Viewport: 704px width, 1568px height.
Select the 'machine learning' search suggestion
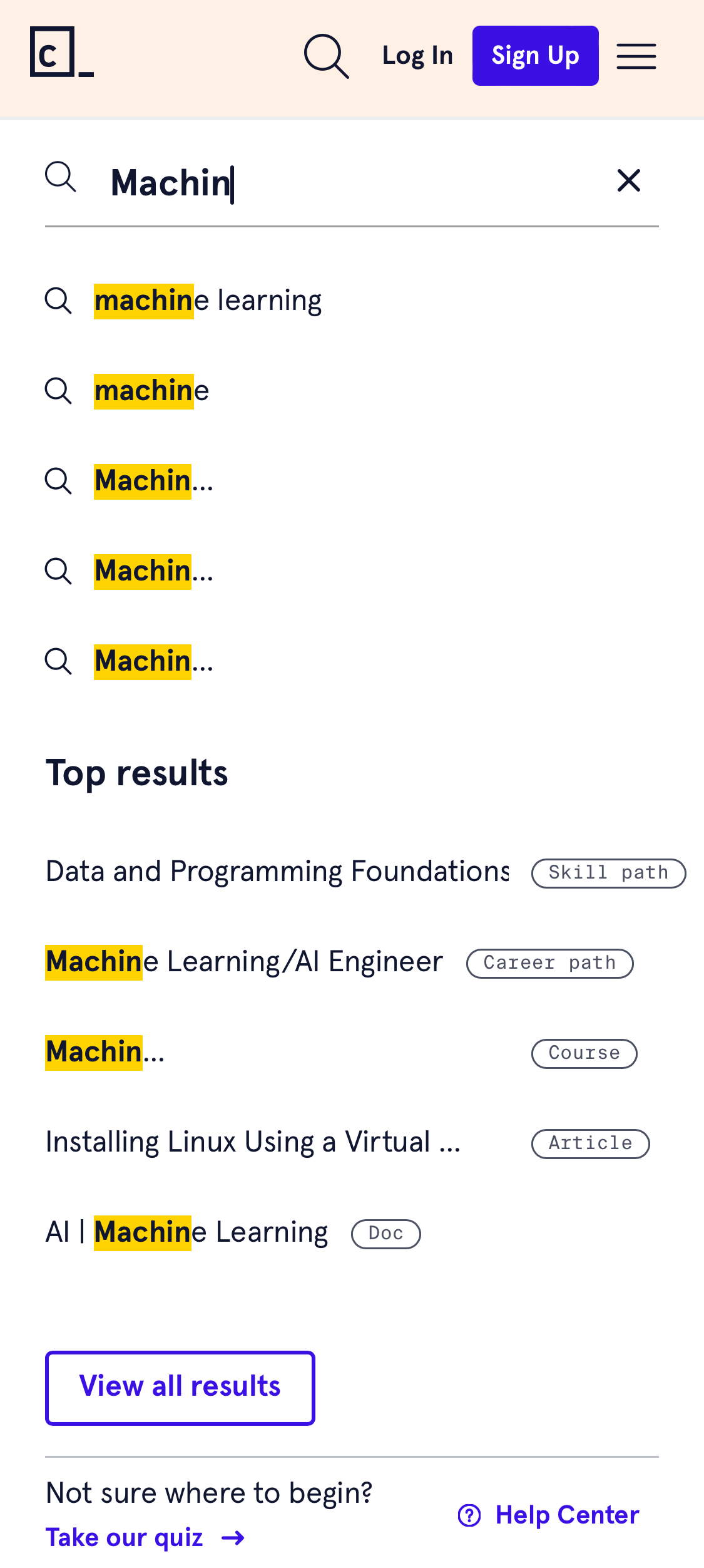click(207, 300)
